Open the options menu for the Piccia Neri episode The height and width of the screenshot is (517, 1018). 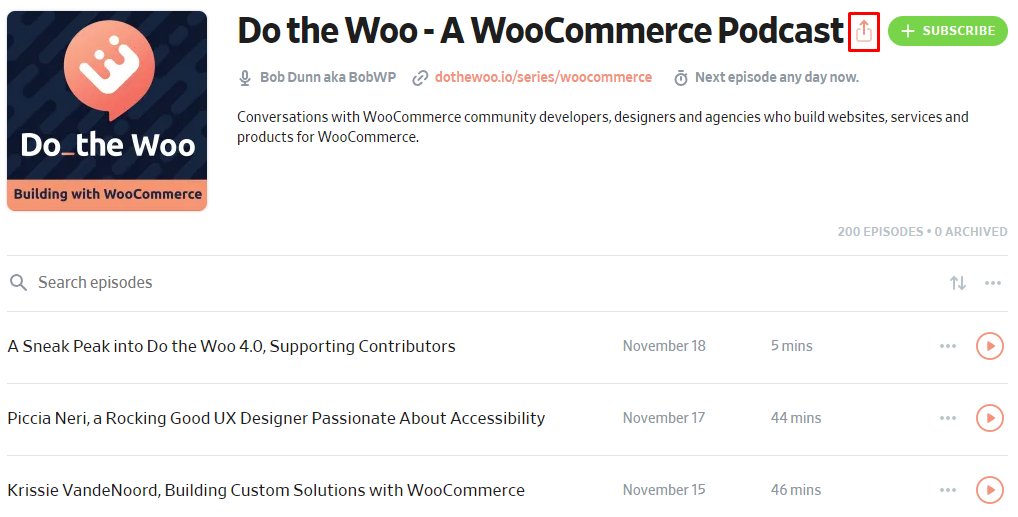point(948,418)
